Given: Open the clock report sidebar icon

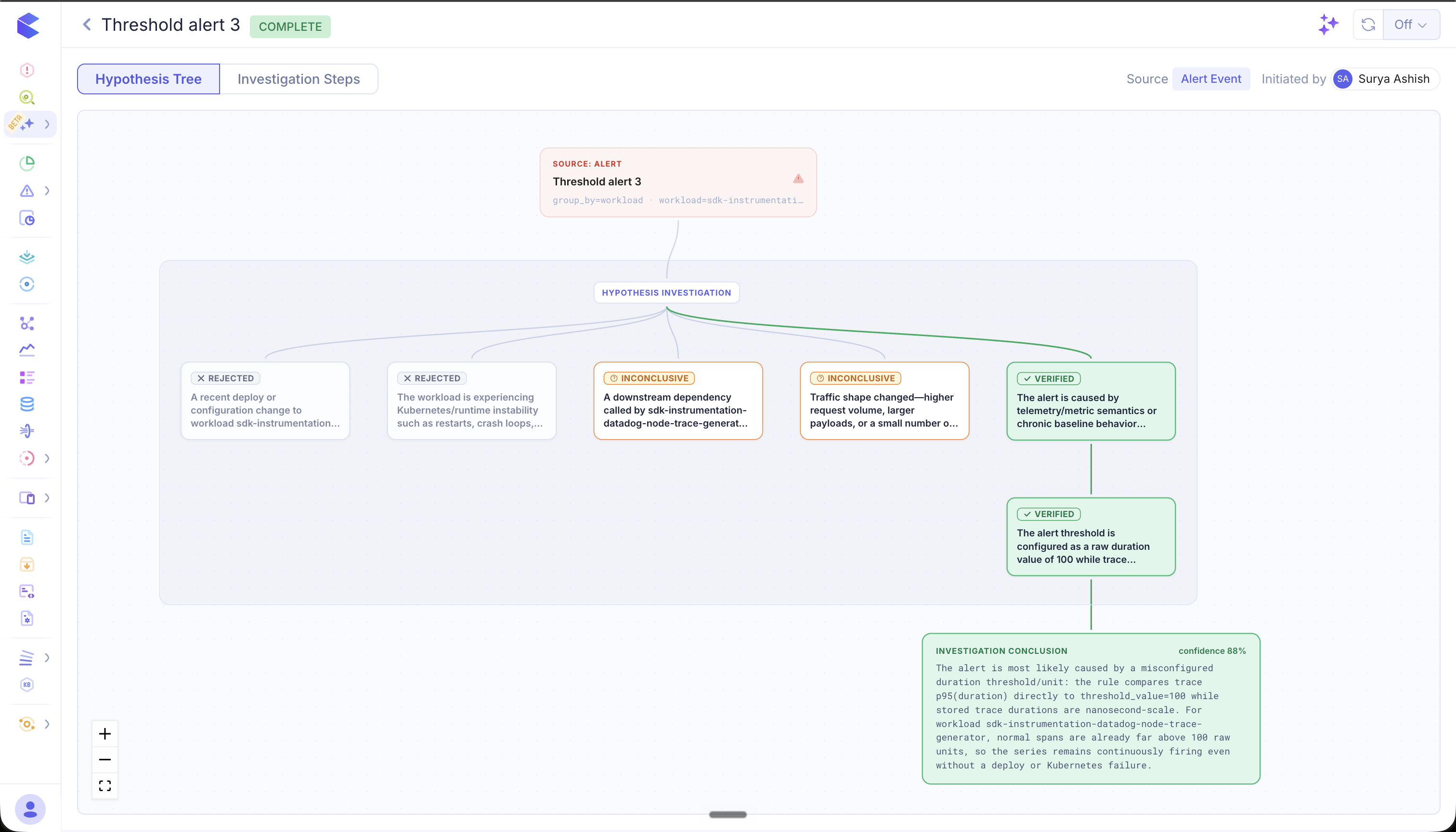Looking at the screenshot, I should (x=27, y=218).
